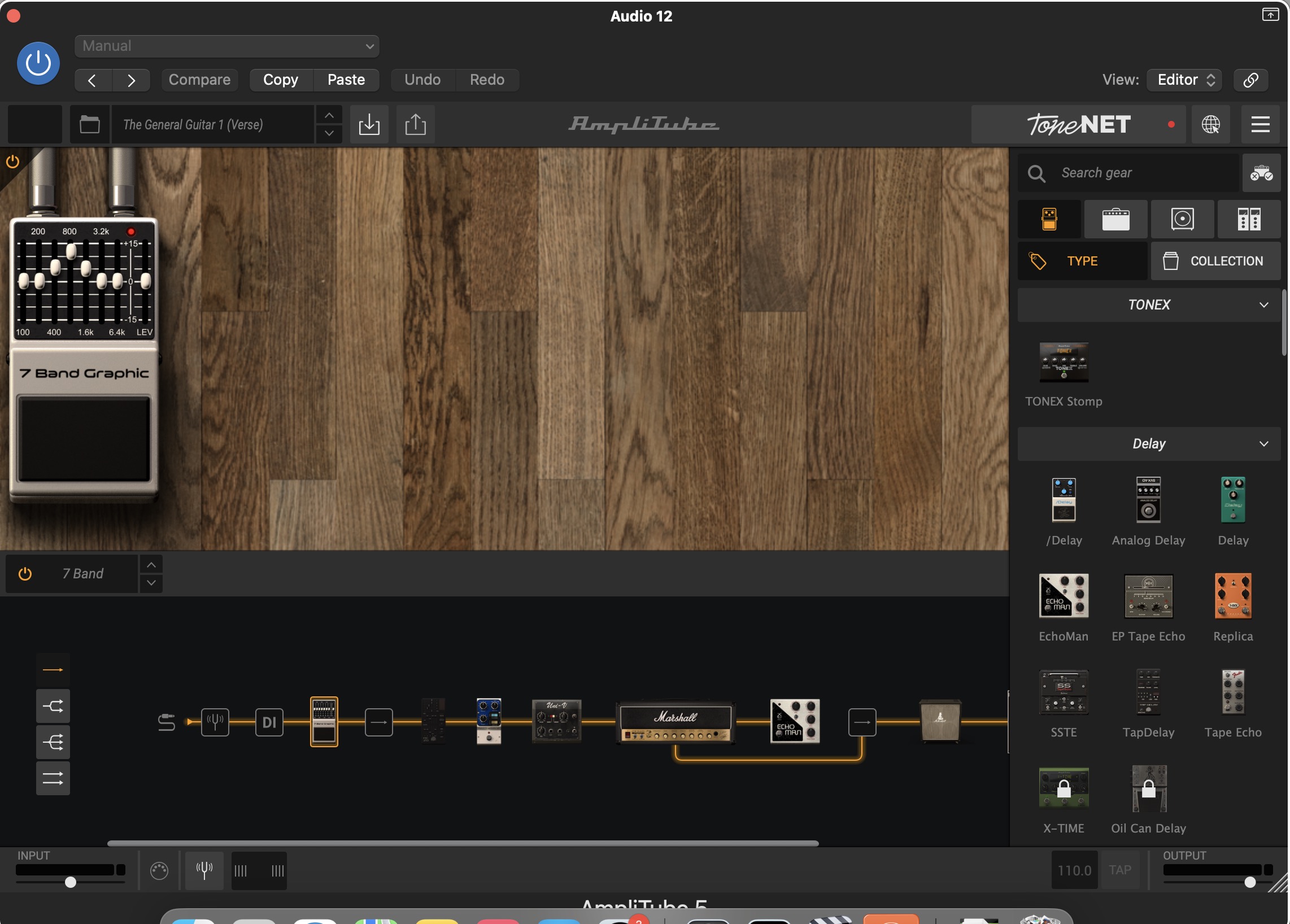Select the single serial chain routing icon
Image resolution: width=1290 pixels, height=924 pixels.
click(x=53, y=671)
